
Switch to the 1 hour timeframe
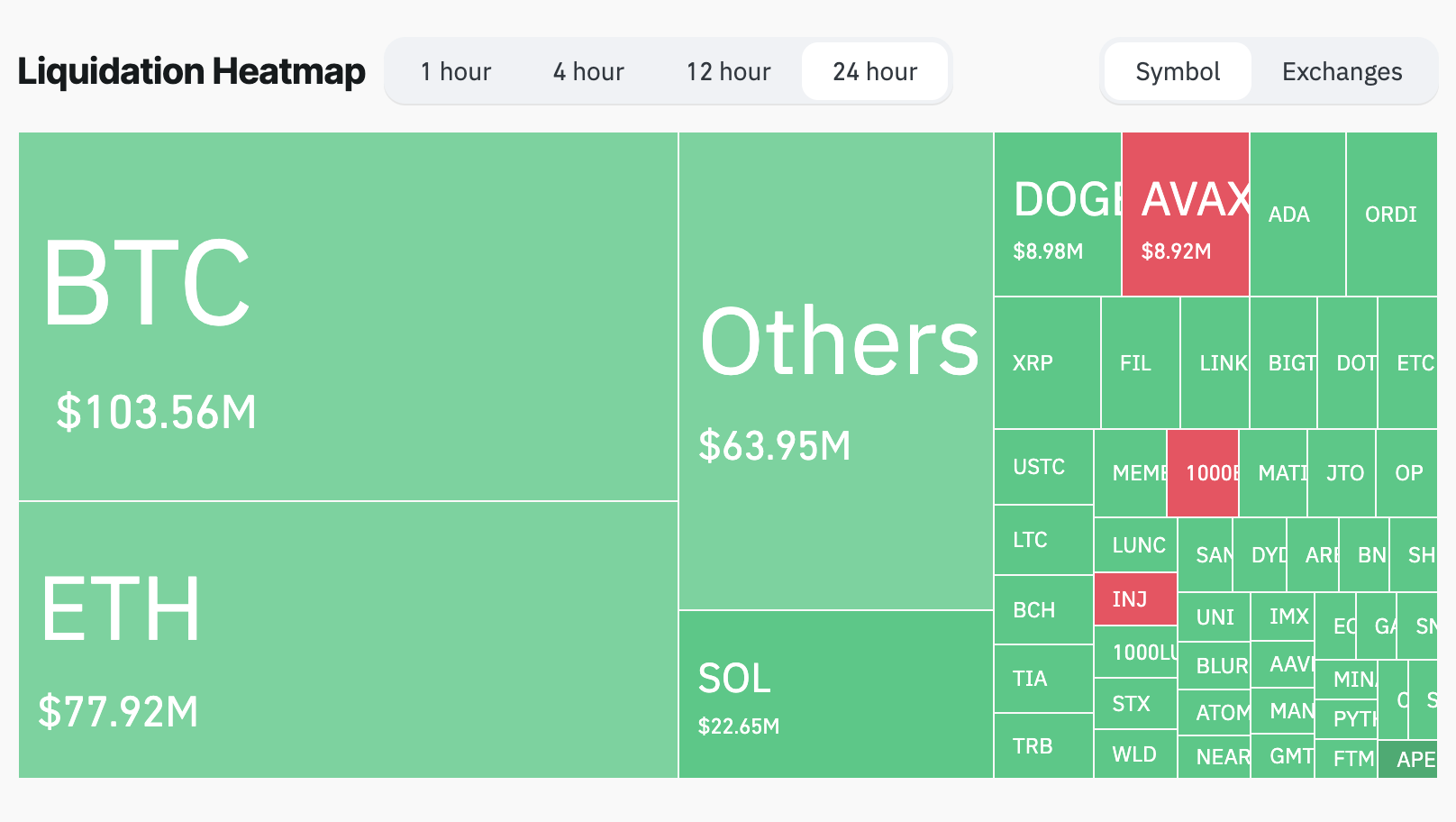point(456,71)
